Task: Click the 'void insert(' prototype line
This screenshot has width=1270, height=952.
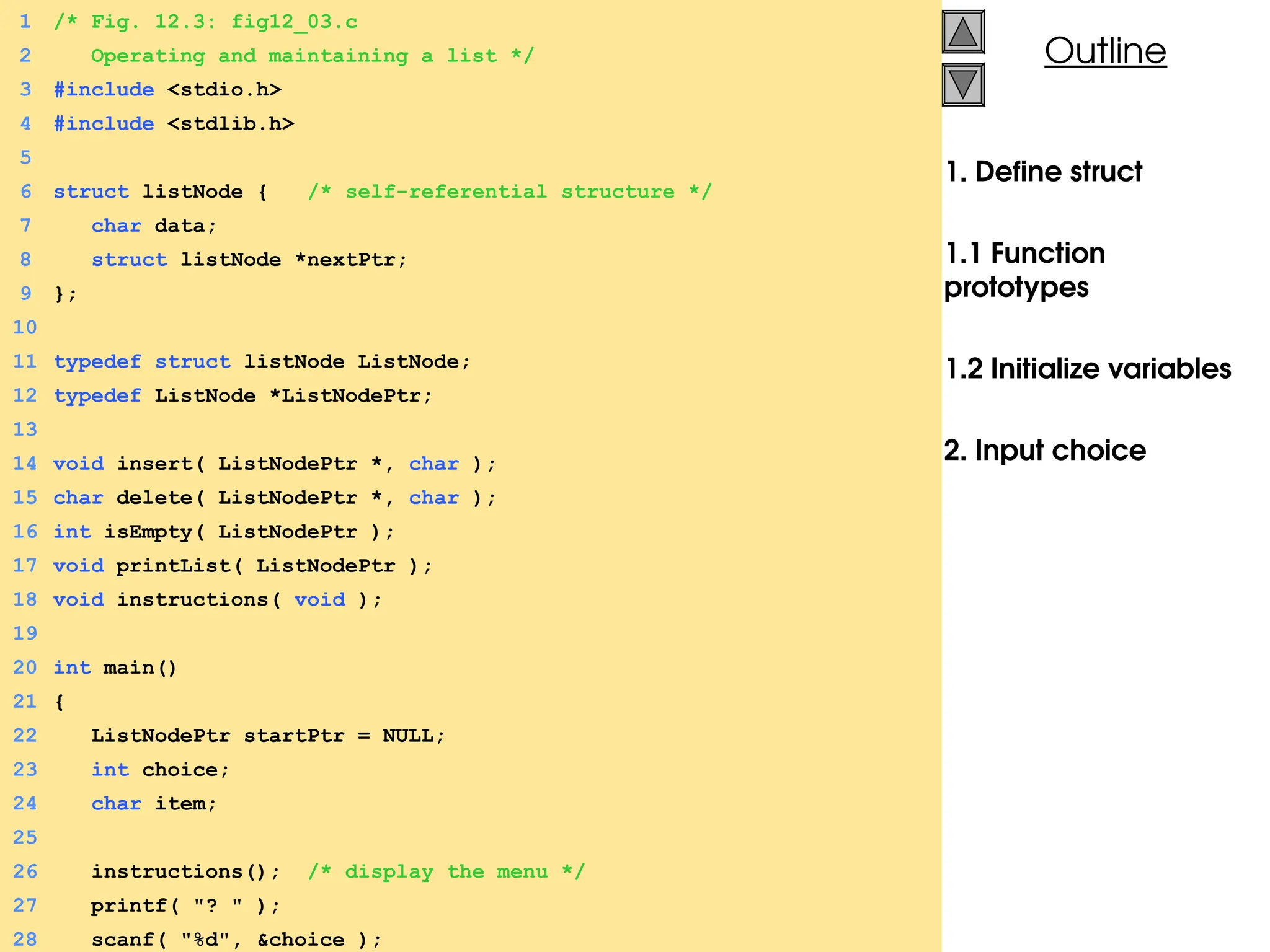Action: pyautogui.click(x=275, y=464)
